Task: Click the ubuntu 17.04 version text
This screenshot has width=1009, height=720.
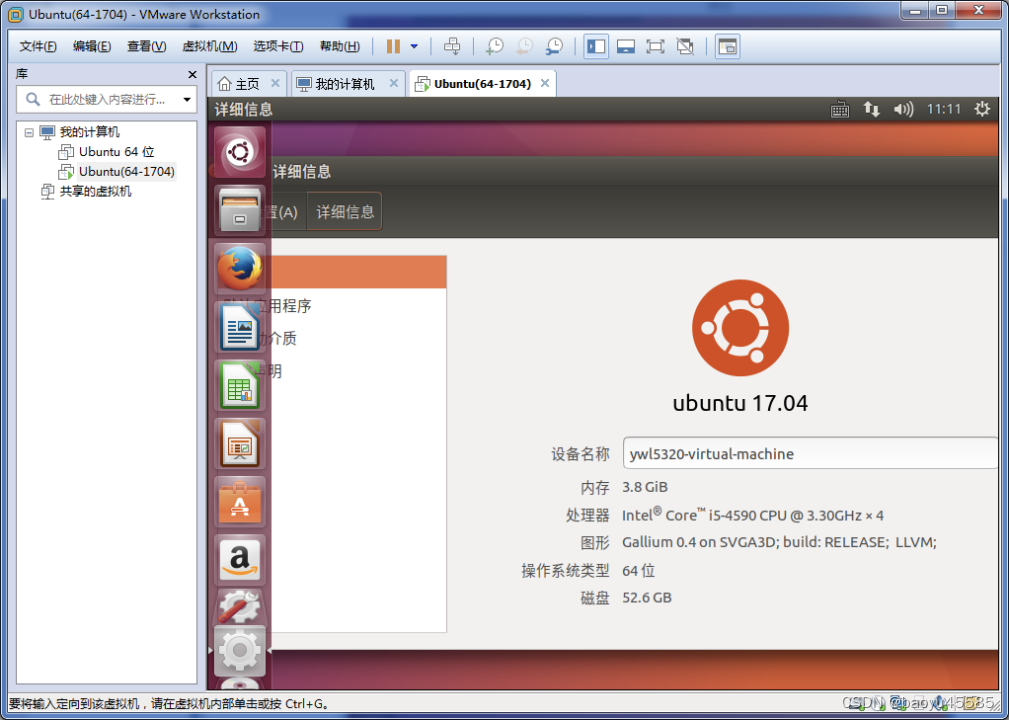Action: (x=740, y=403)
